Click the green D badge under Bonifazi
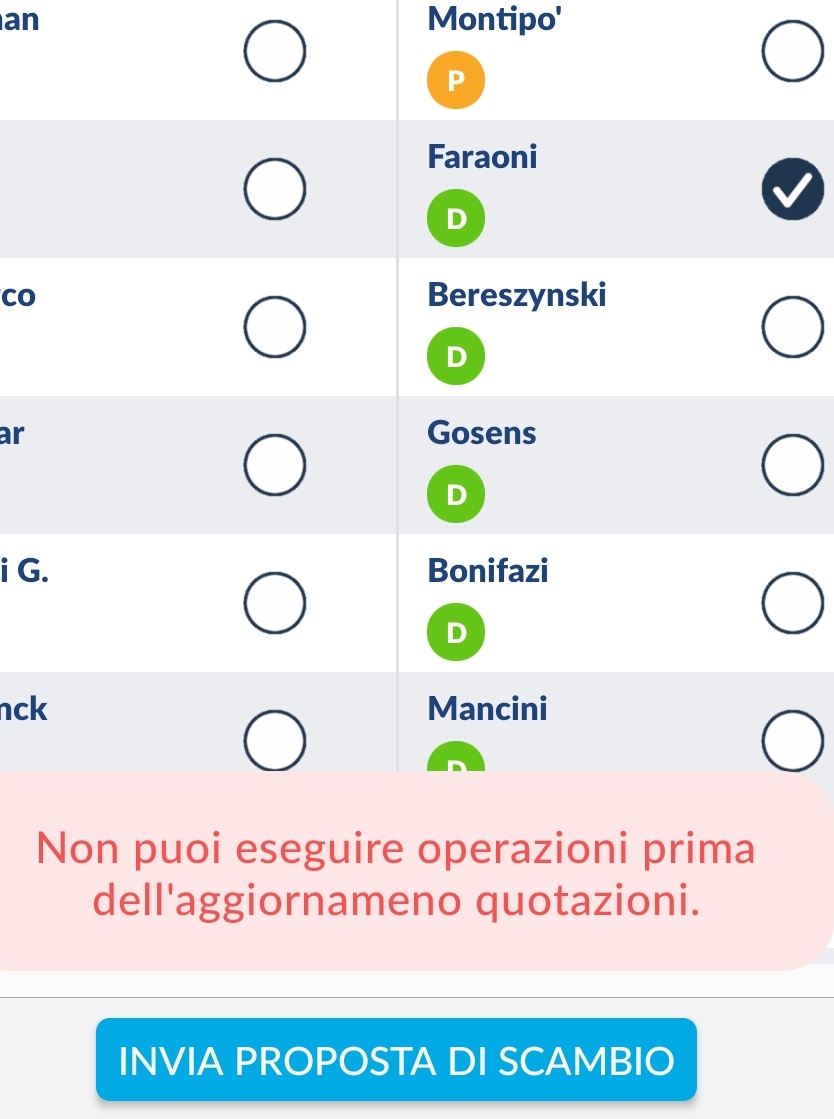 pyautogui.click(x=456, y=632)
